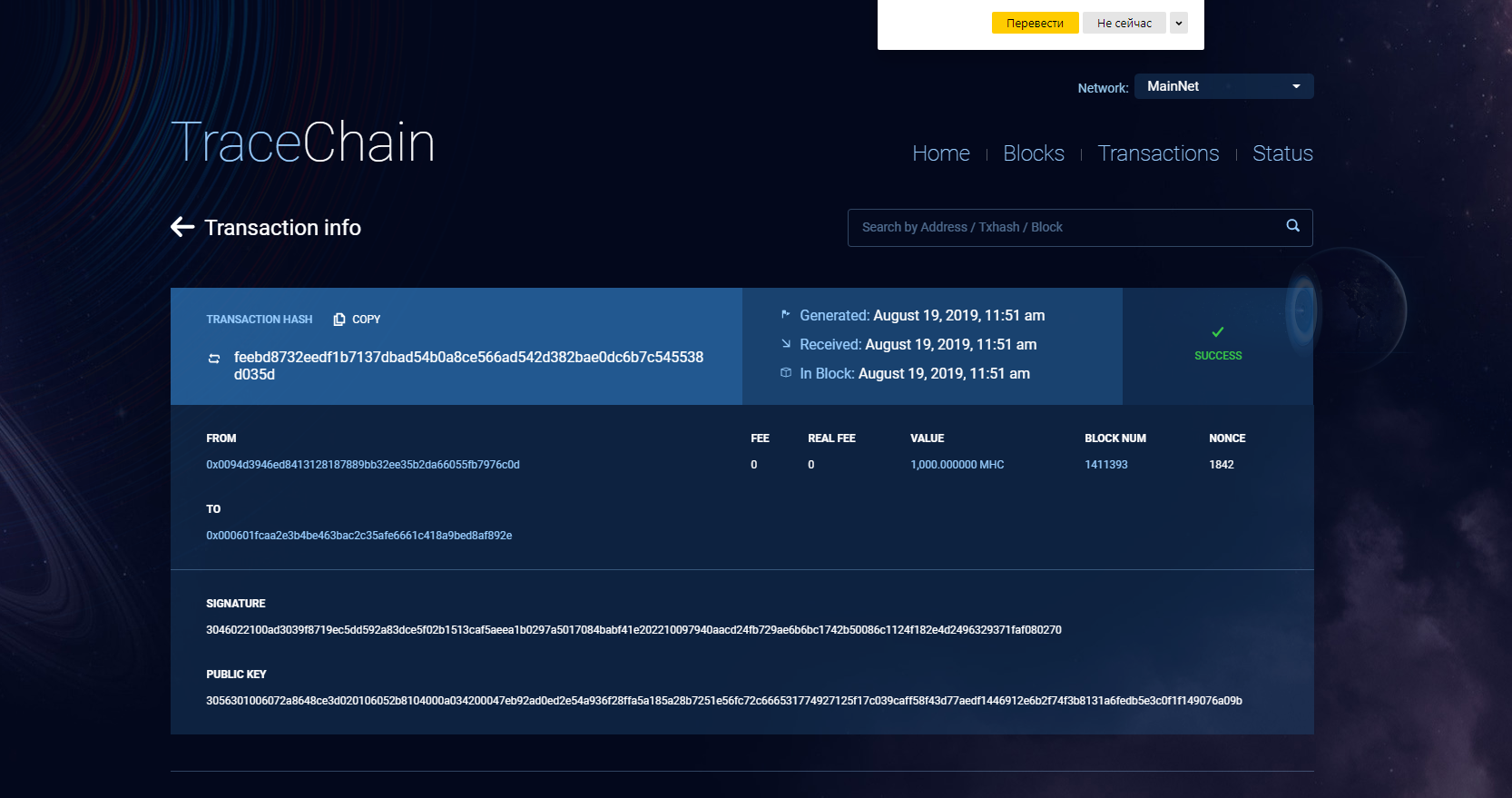Screen dimensions: 1512x798
Task: Click the arrow icon next to Received
Action: click(786, 344)
